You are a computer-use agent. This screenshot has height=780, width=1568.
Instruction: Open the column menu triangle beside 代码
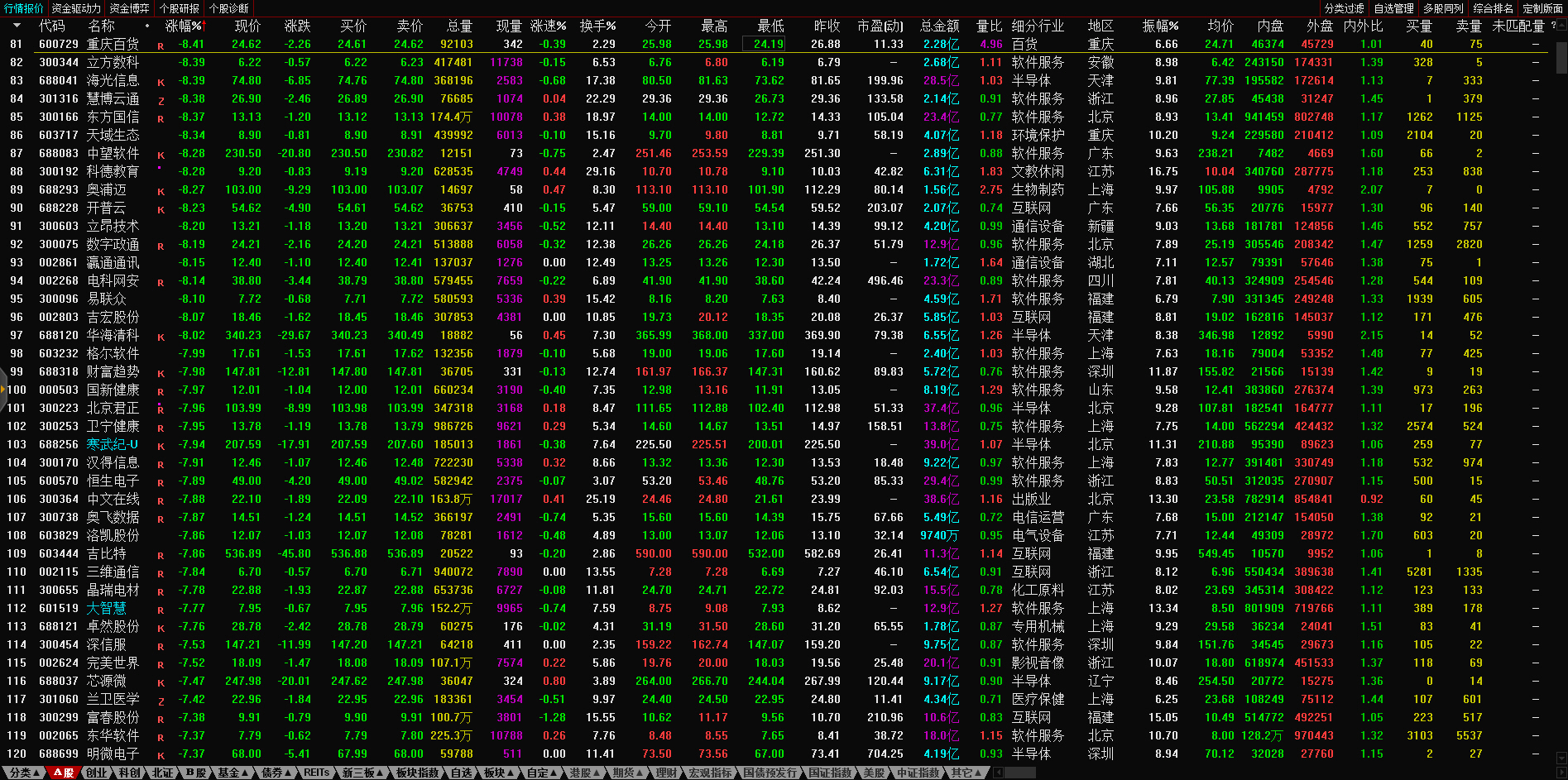coord(17,26)
